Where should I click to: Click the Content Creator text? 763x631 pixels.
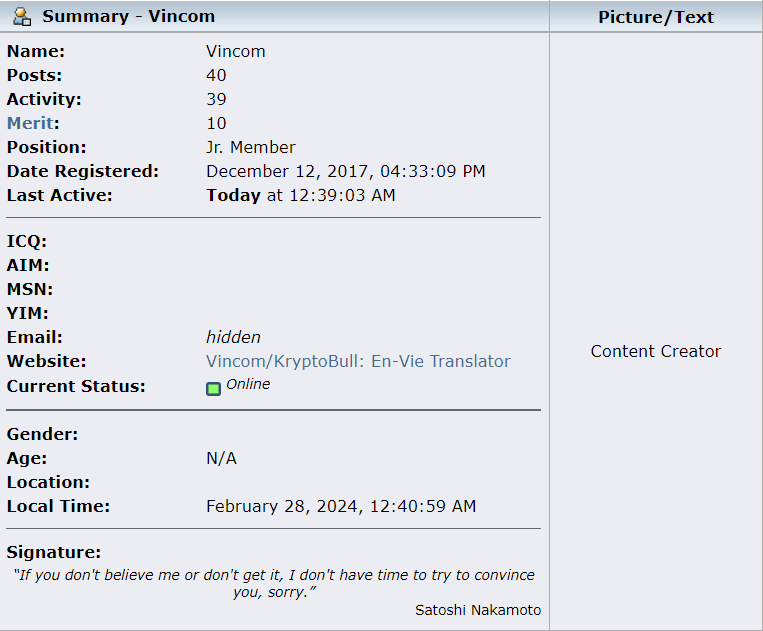click(656, 351)
